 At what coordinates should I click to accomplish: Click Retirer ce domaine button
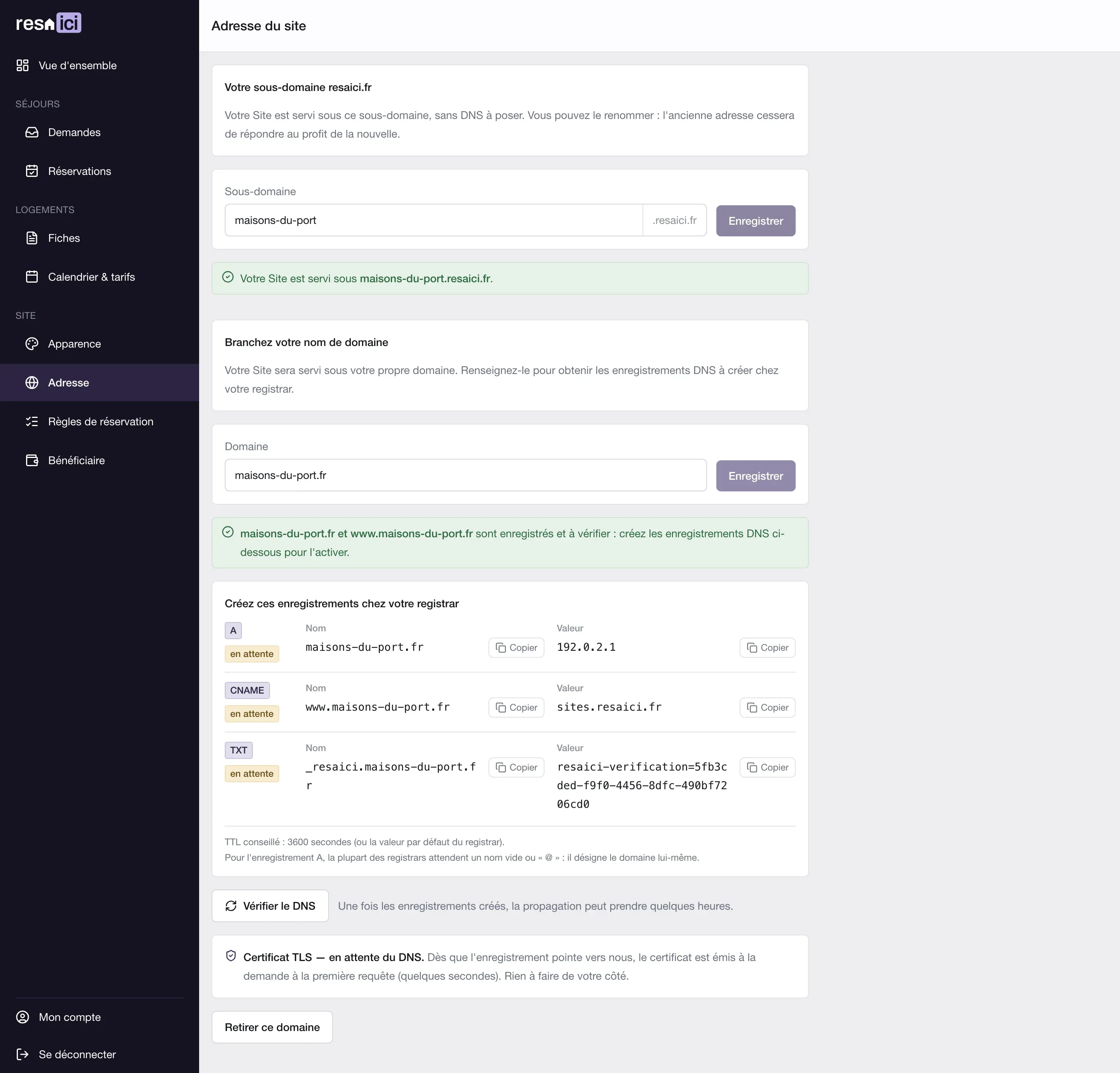coord(272,1027)
